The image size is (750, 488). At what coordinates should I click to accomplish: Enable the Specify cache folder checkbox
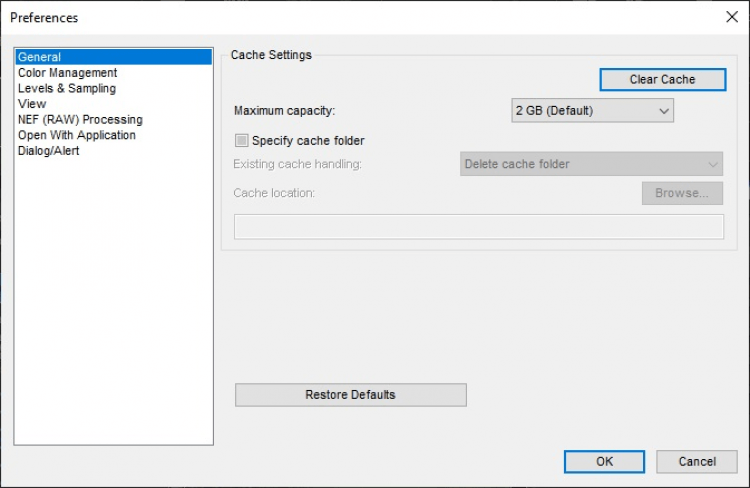coord(241,141)
